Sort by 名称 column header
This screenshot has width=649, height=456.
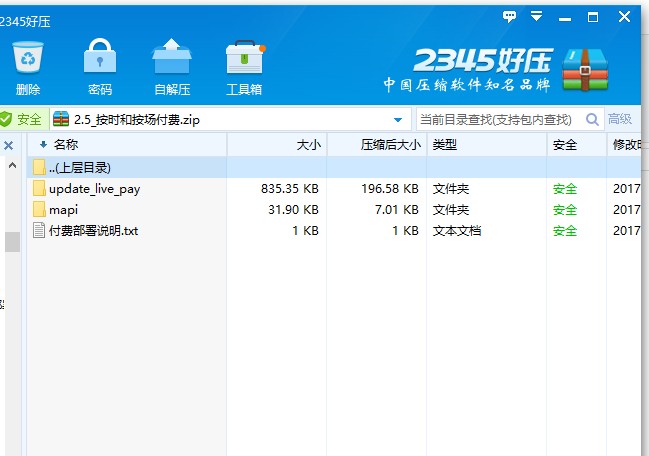click(x=127, y=145)
